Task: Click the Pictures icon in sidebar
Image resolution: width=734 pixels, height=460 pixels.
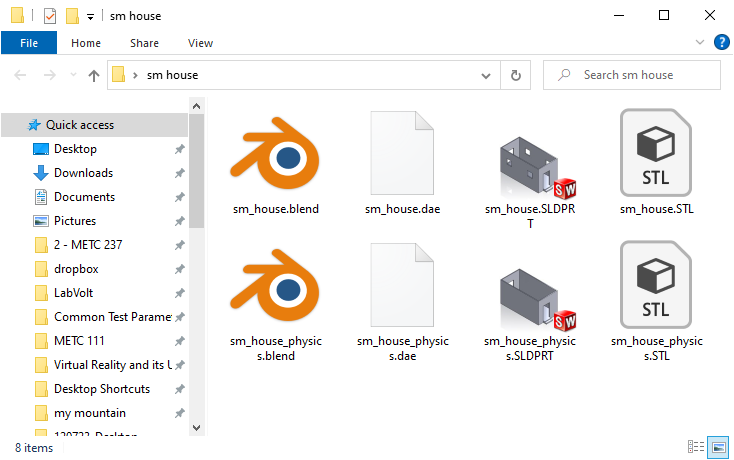Action: [41, 221]
